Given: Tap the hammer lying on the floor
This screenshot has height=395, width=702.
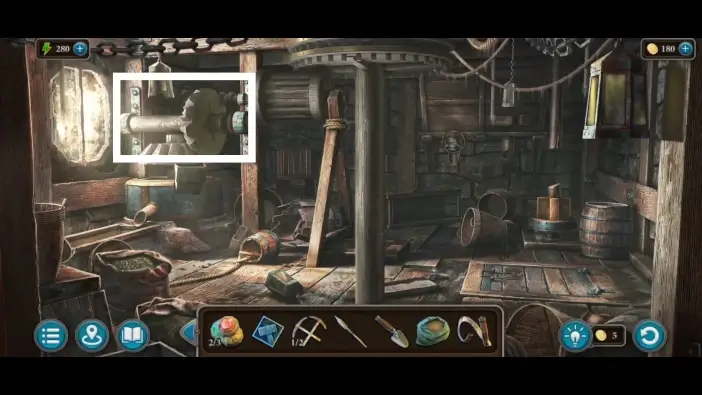Looking at the screenshot, I should point(283,283).
